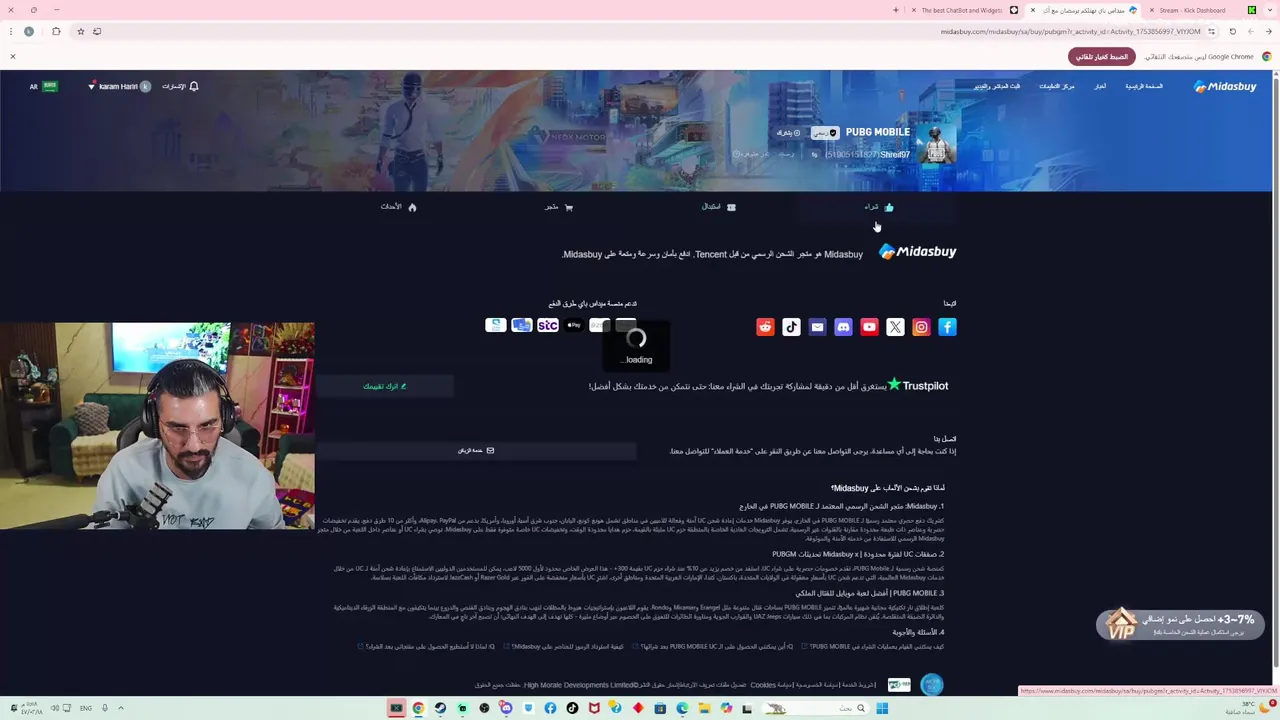Click the Saudi flag region icon
The width and height of the screenshot is (1280, 720).
pos(49,86)
